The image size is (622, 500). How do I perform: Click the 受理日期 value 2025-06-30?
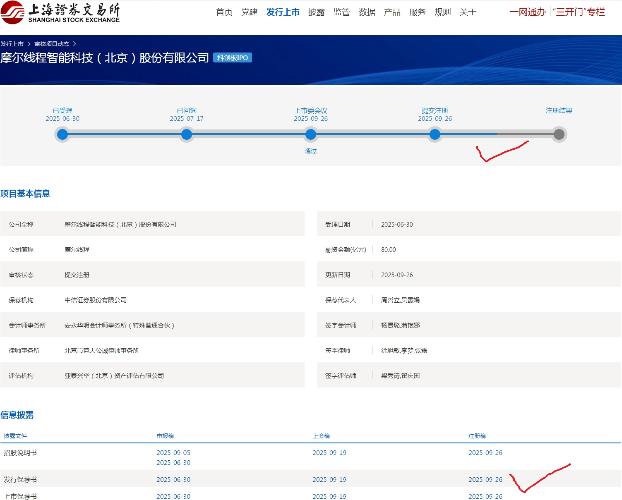[x=397, y=224]
